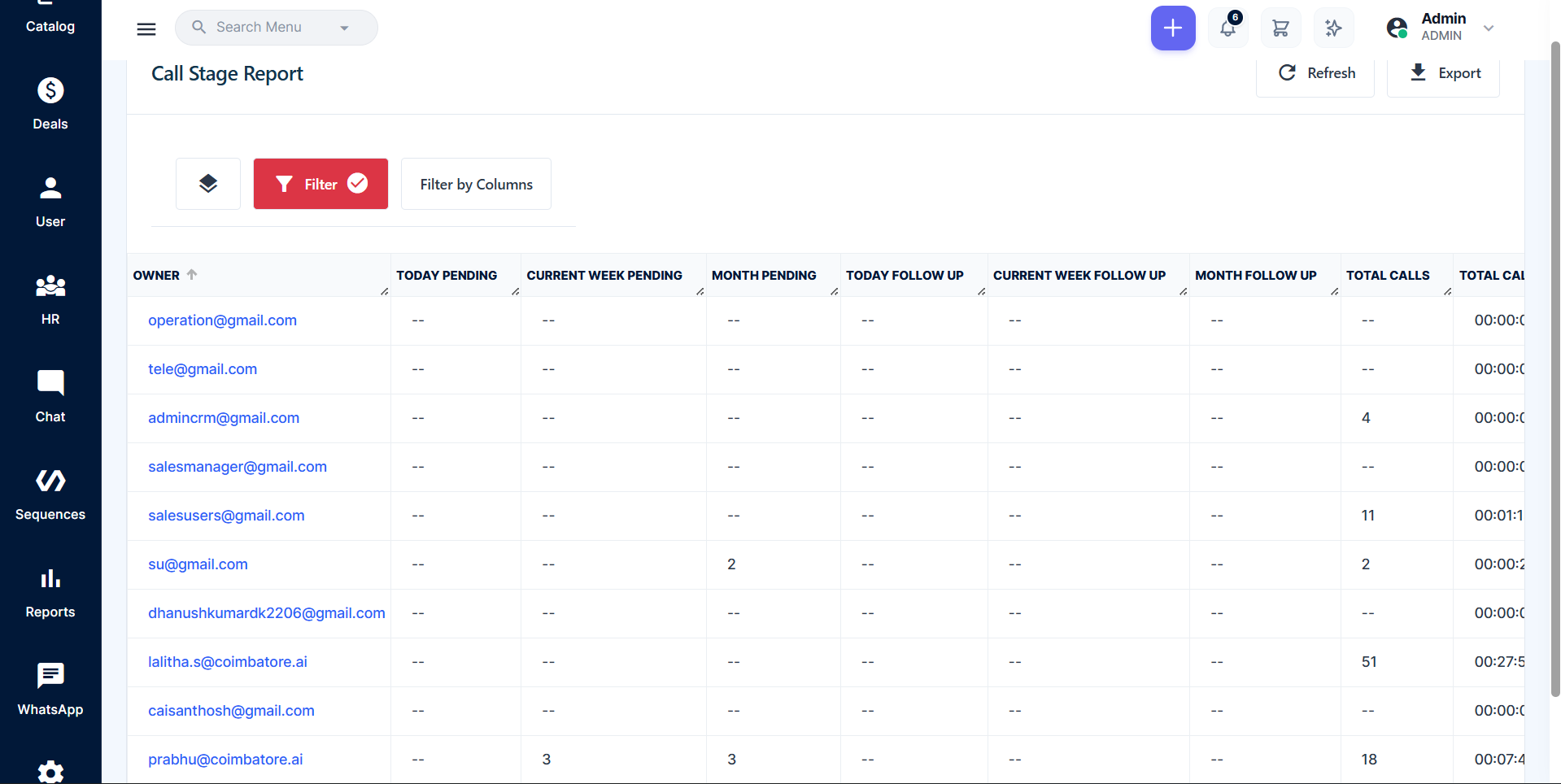Click the Call Stage Report title
This screenshot has height=784, width=1561.
[x=227, y=74]
